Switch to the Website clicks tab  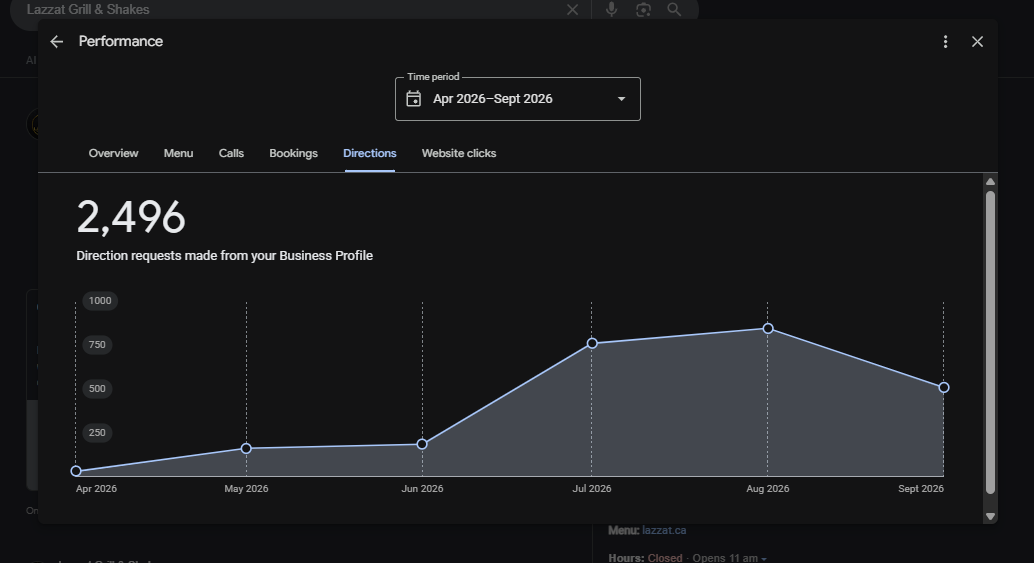[459, 153]
